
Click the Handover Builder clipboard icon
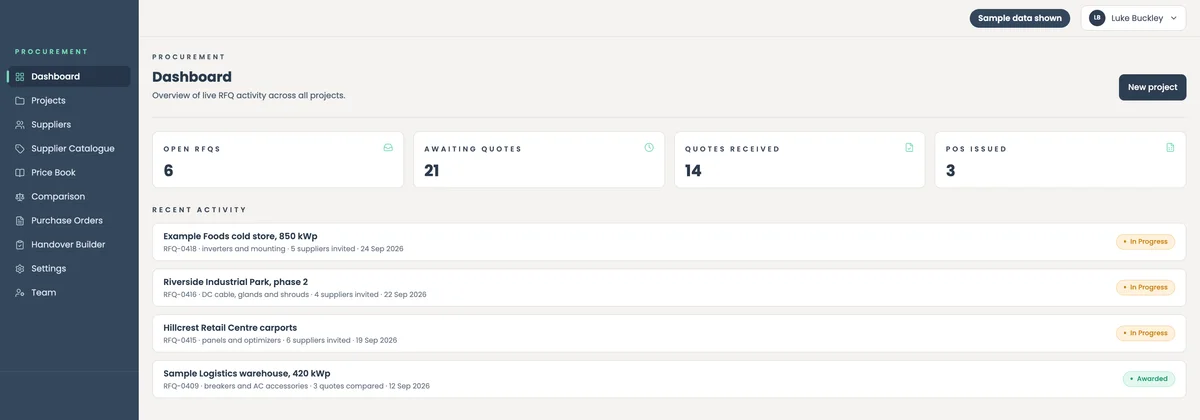coord(20,245)
